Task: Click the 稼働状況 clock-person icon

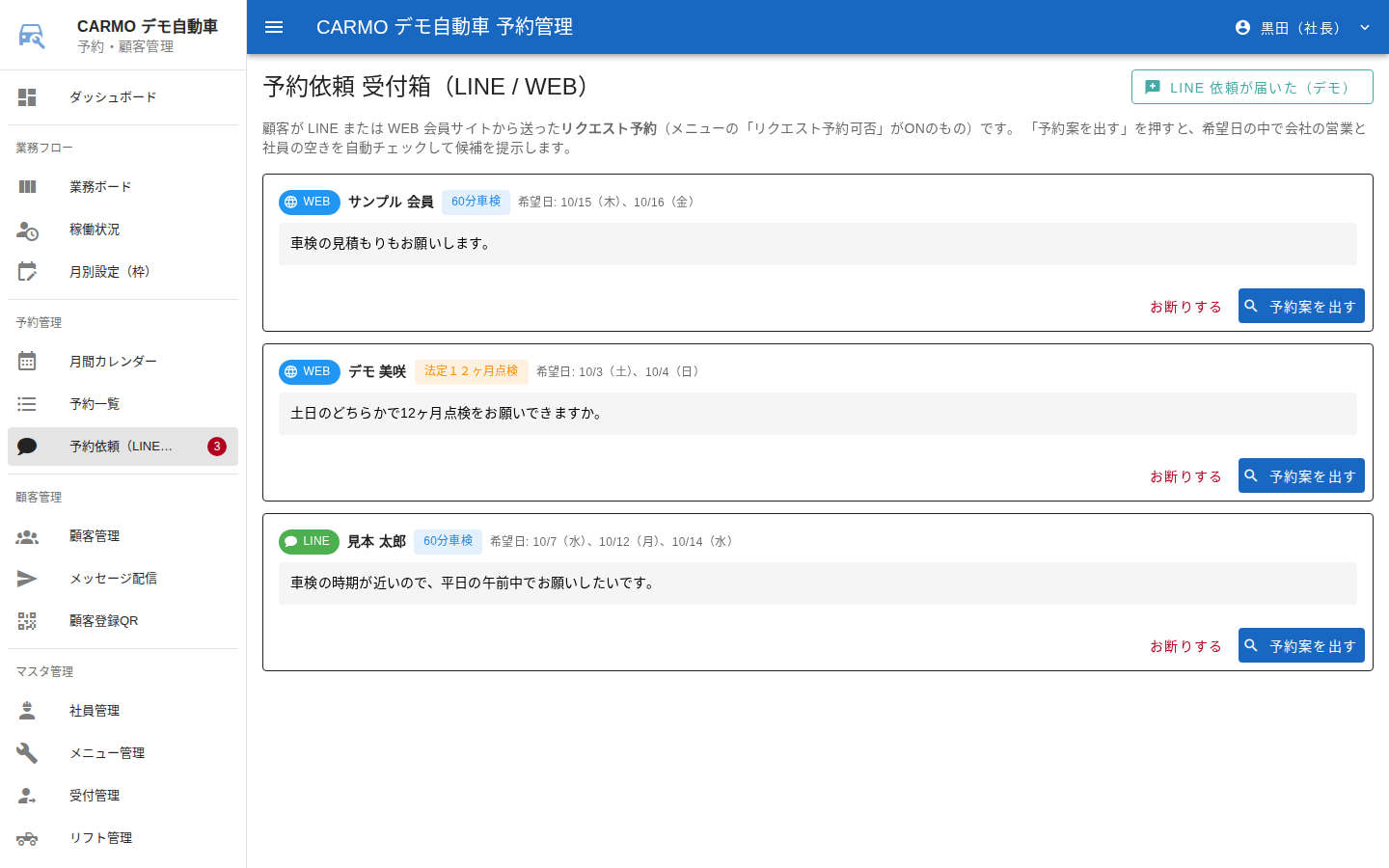Action: click(27, 230)
